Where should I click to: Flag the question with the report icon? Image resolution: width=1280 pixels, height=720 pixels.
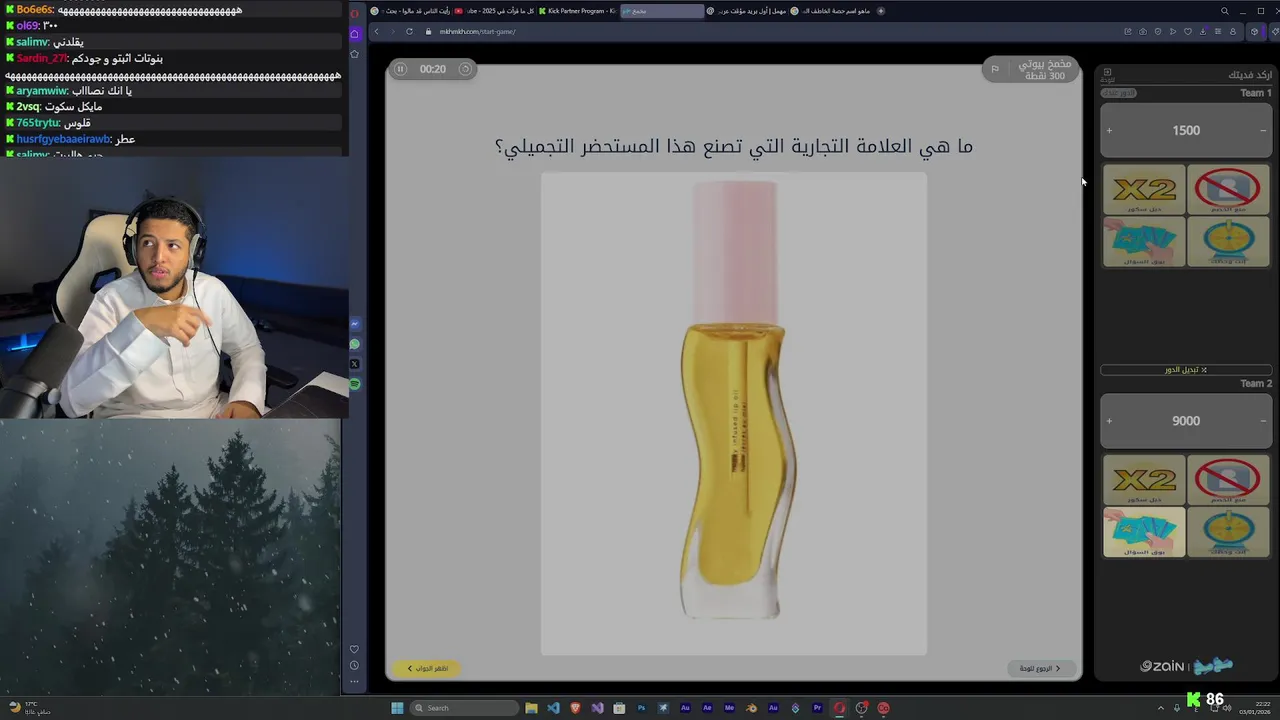tap(994, 69)
